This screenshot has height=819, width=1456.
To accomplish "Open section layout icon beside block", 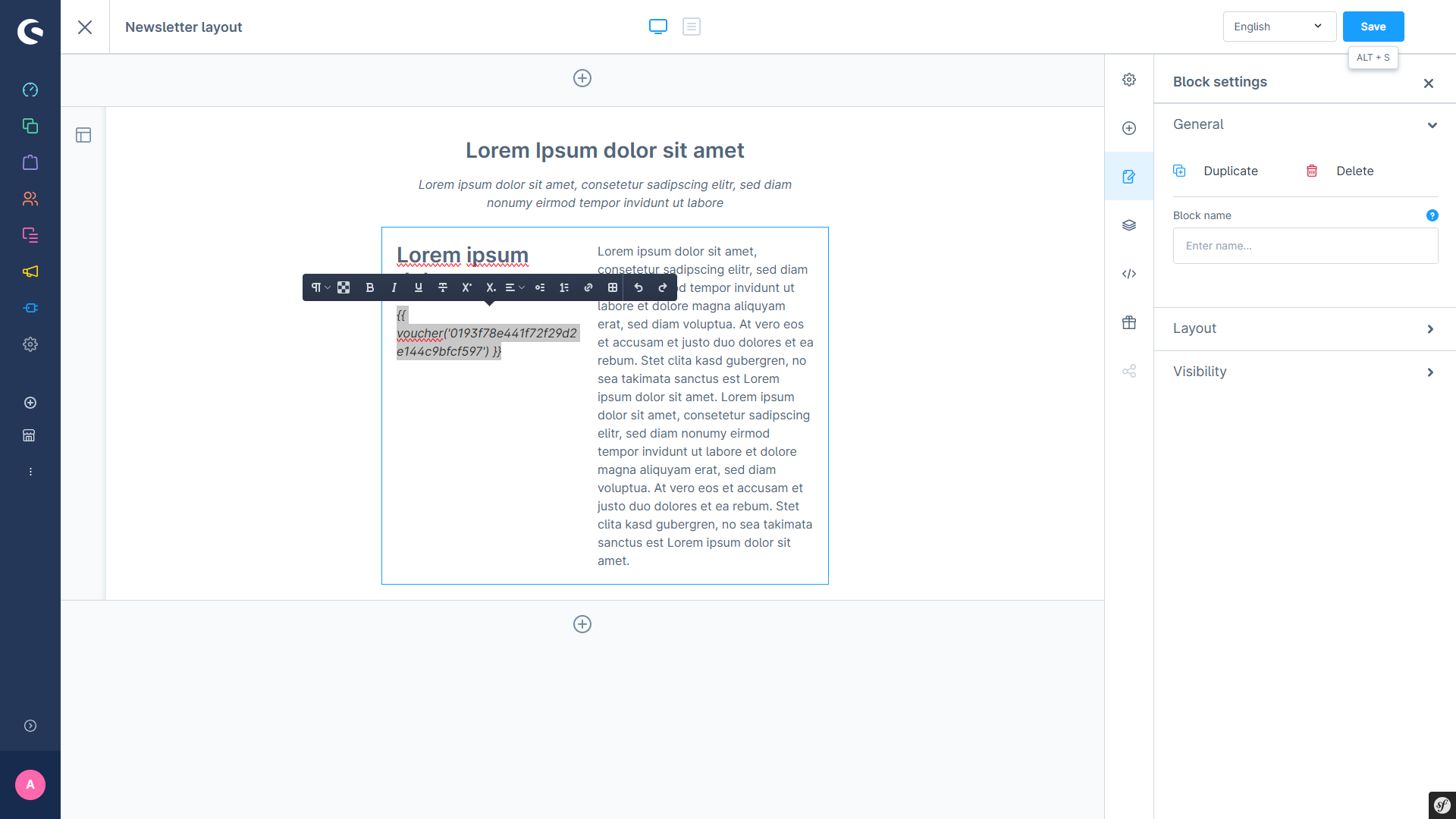I will [x=83, y=135].
